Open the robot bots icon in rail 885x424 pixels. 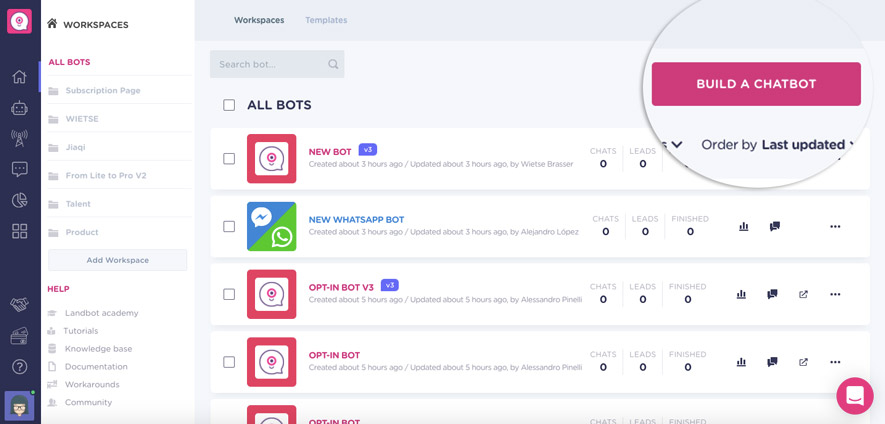tap(20, 108)
